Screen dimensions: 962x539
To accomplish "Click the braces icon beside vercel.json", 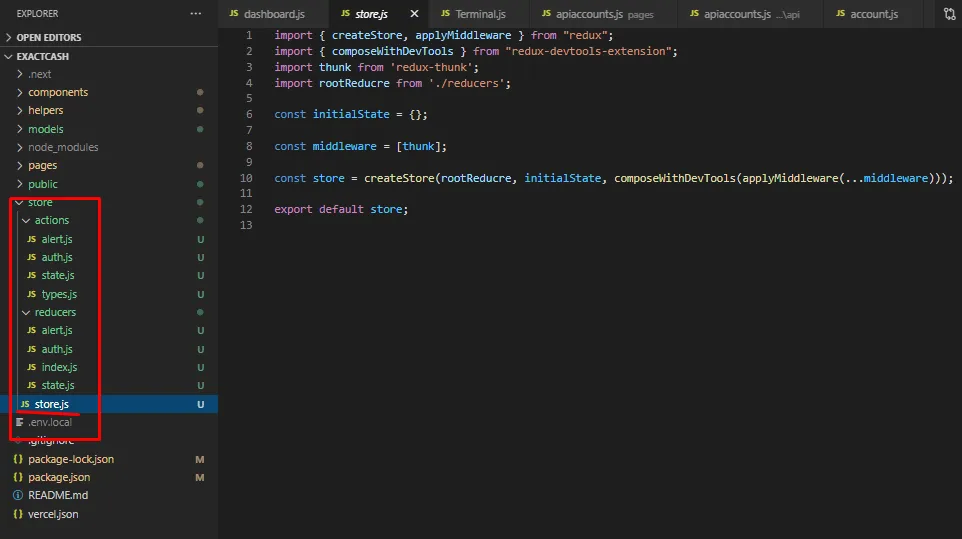I will 18,514.
